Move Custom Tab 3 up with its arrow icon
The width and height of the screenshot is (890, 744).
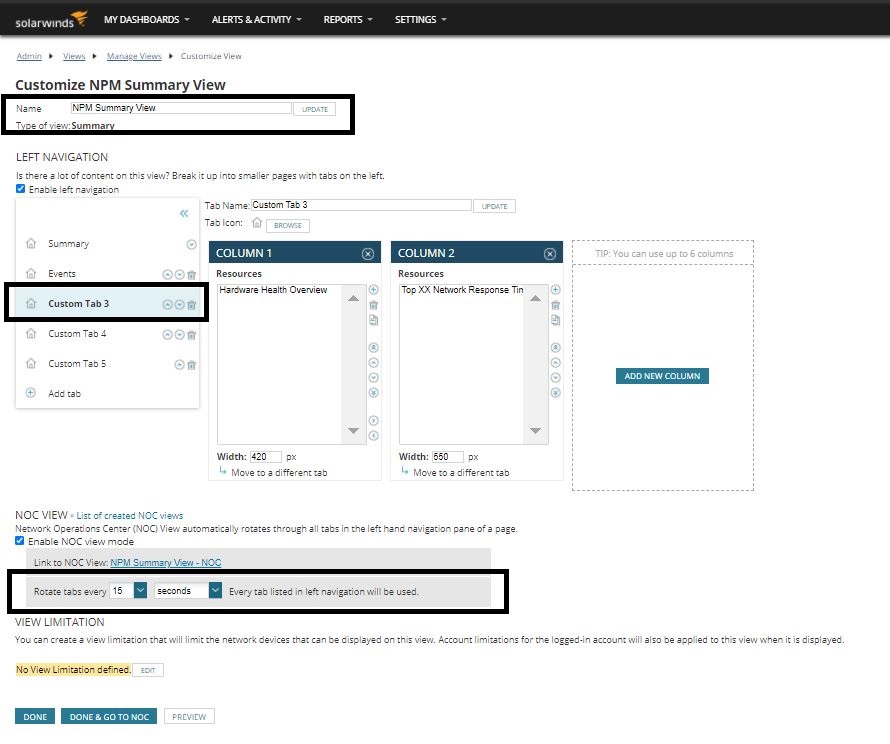pyautogui.click(x=168, y=304)
